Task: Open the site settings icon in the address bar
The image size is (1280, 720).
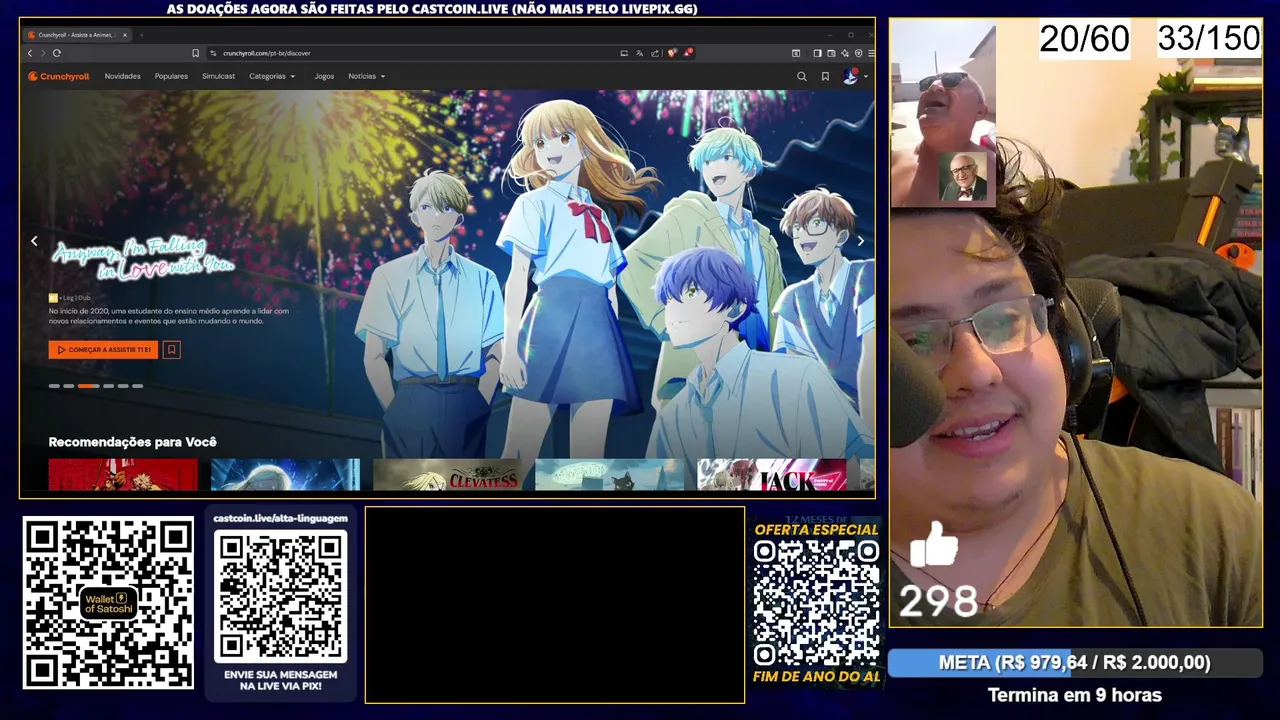Action: click(213, 53)
